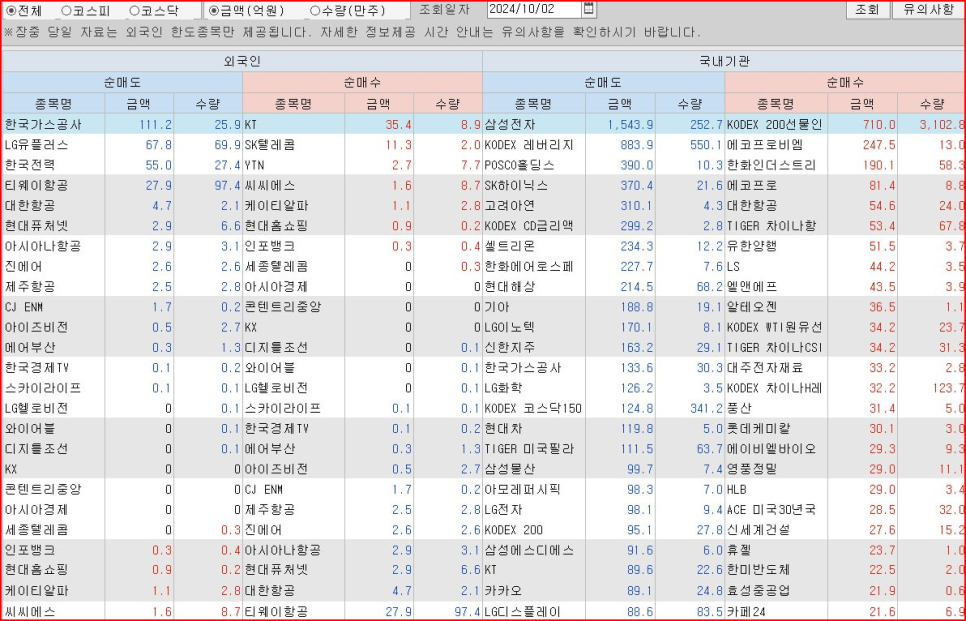
Task: Click 외국인 순매수 header
Action: point(362,83)
